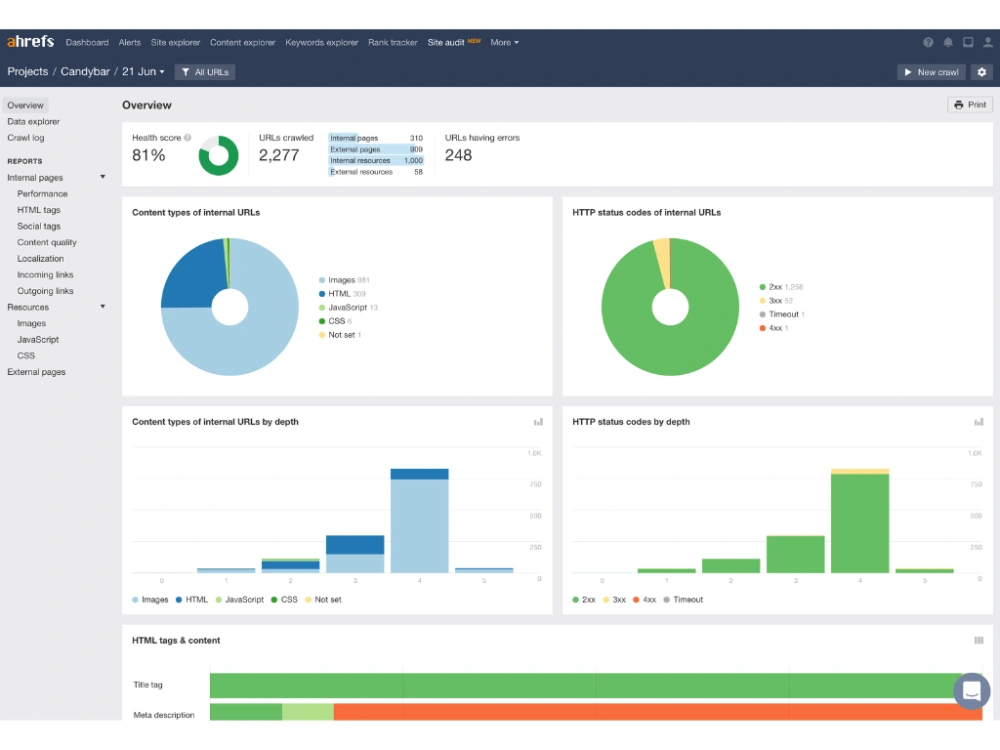Click the Internal pages 310 row

376,138
